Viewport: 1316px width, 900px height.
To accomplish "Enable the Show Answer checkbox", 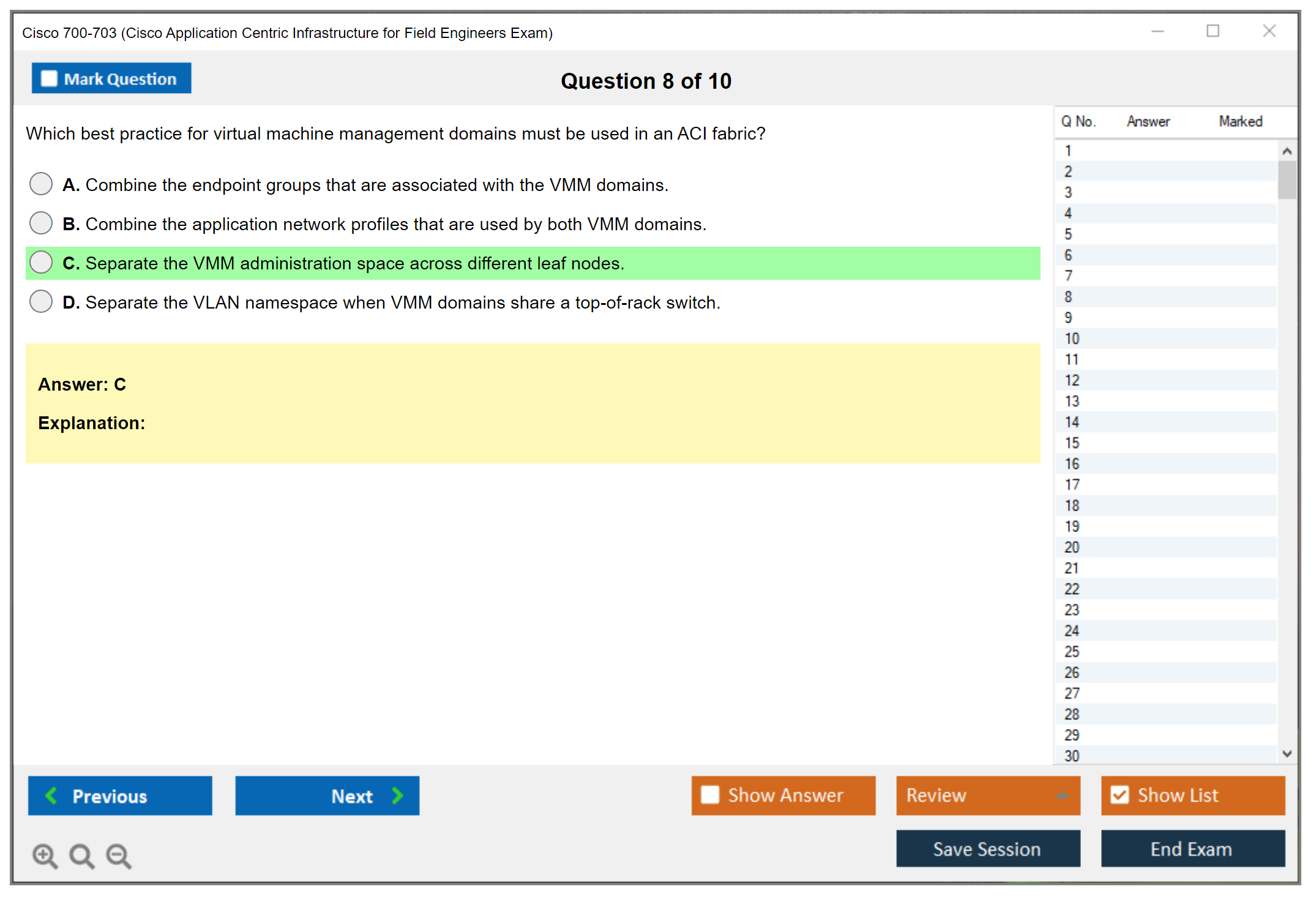I will pyautogui.click(x=710, y=795).
